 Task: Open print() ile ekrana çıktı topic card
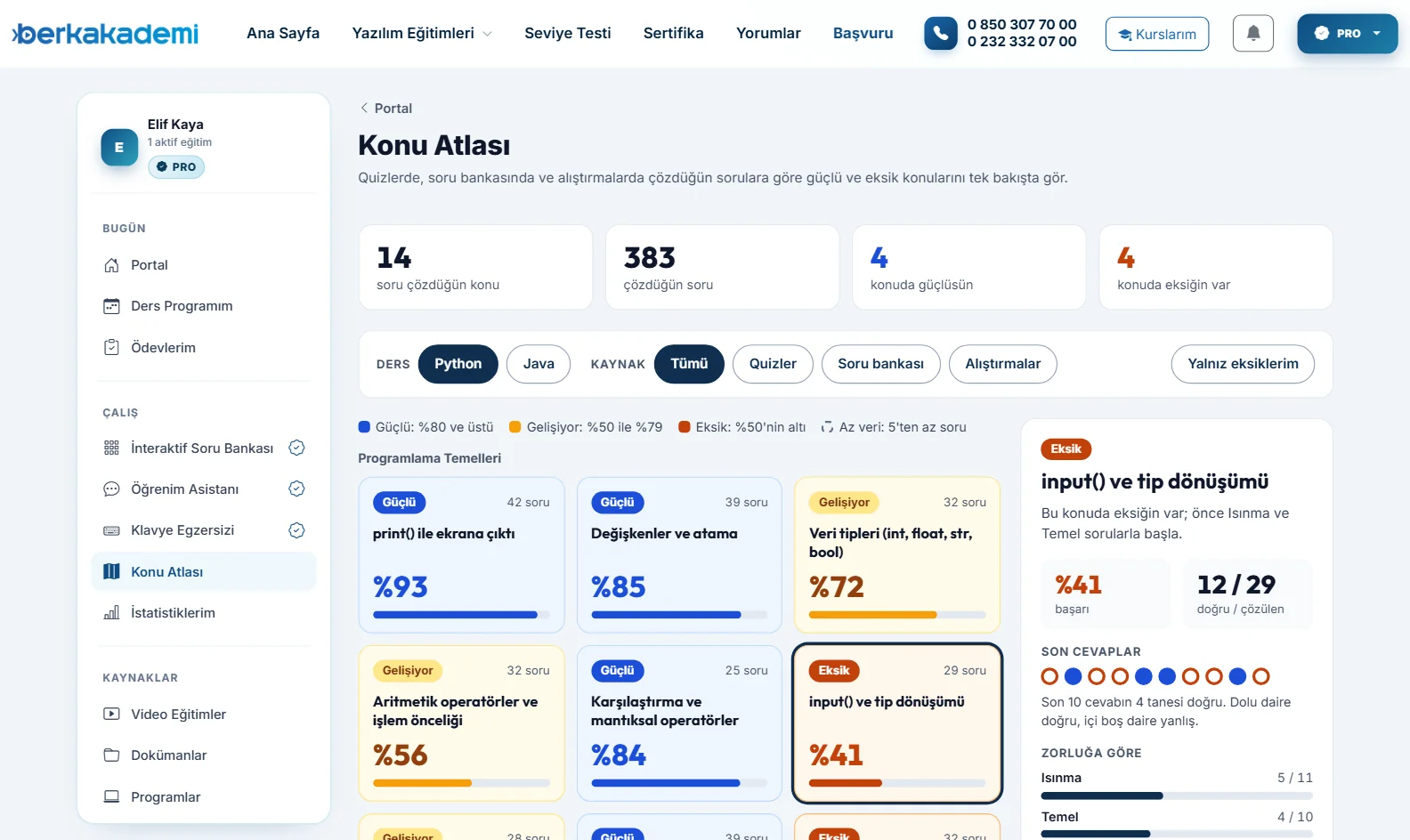(461, 555)
